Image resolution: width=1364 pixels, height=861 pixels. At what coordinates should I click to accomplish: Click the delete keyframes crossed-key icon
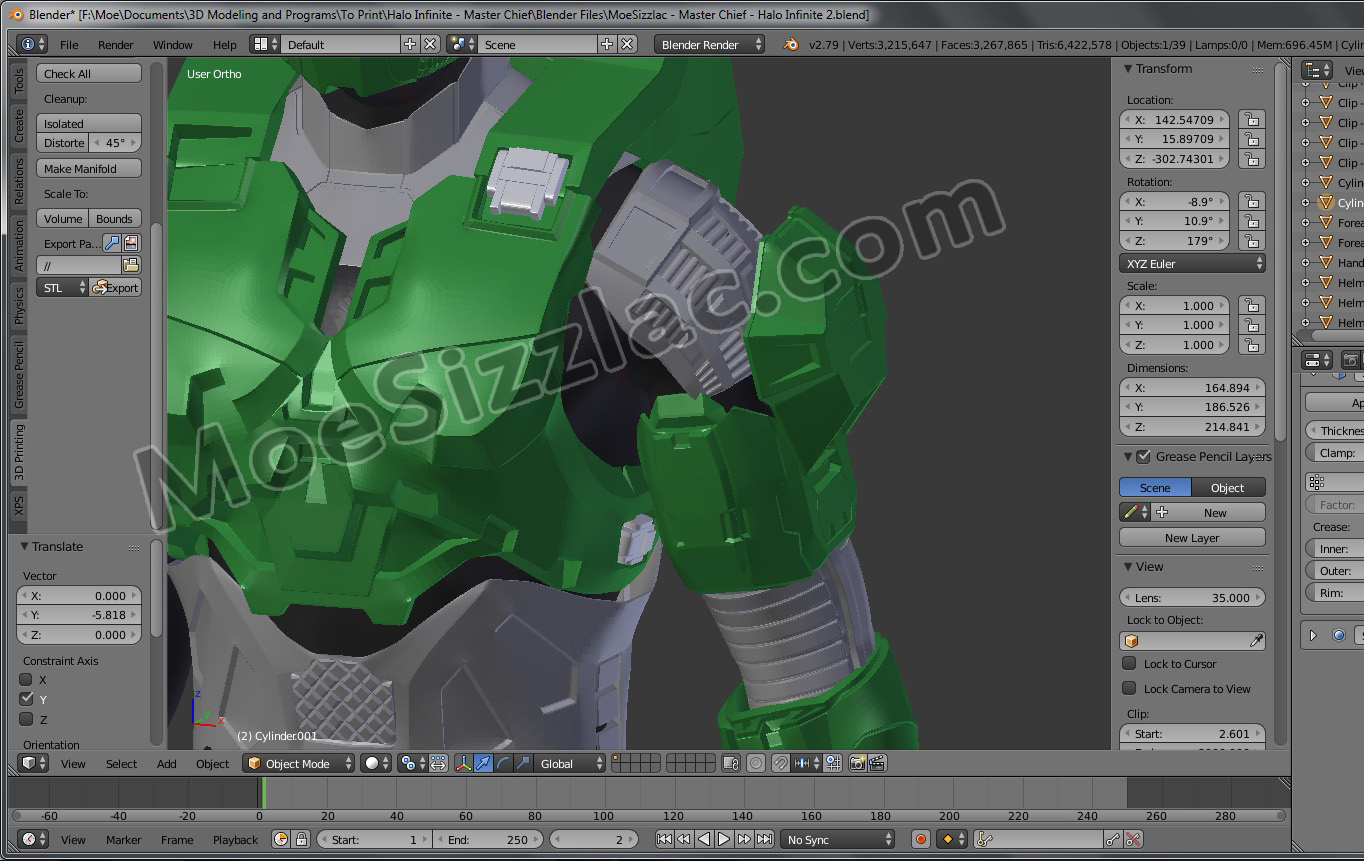1133,840
